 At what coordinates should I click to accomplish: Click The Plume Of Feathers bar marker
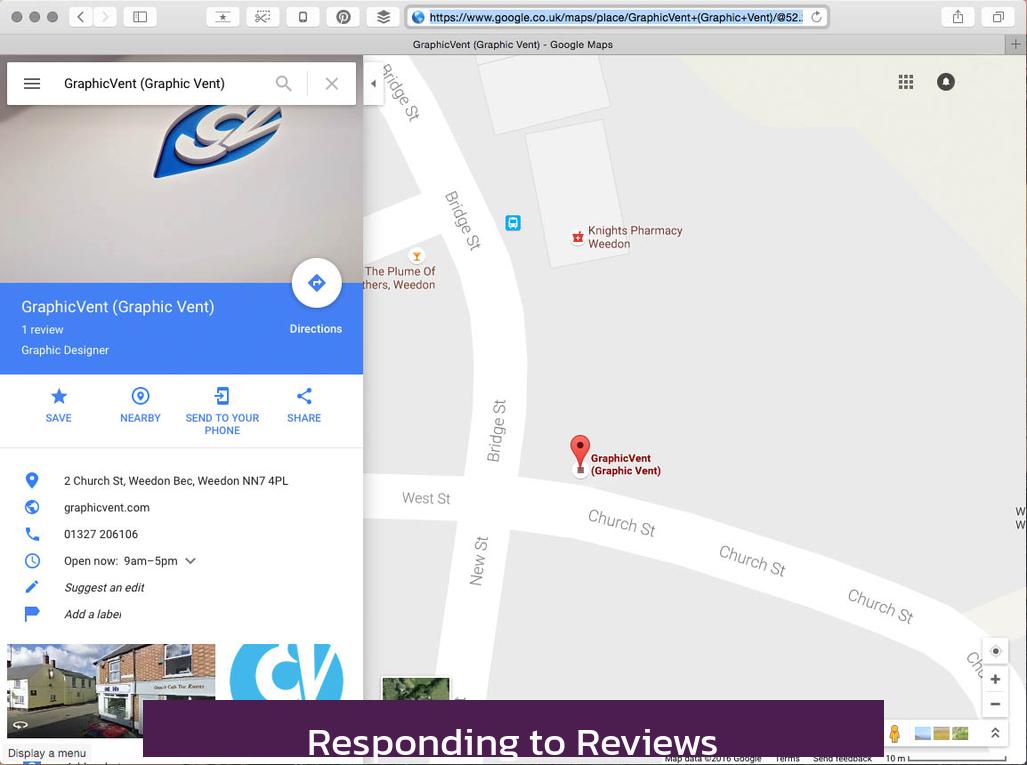pos(416,255)
